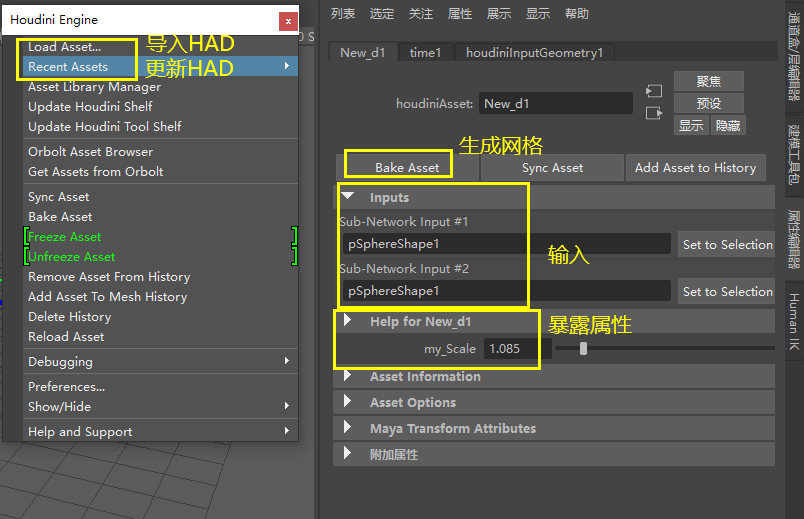804x519 pixels.
Task: Close the Houdini Engine menu window
Action: pos(288,21)
